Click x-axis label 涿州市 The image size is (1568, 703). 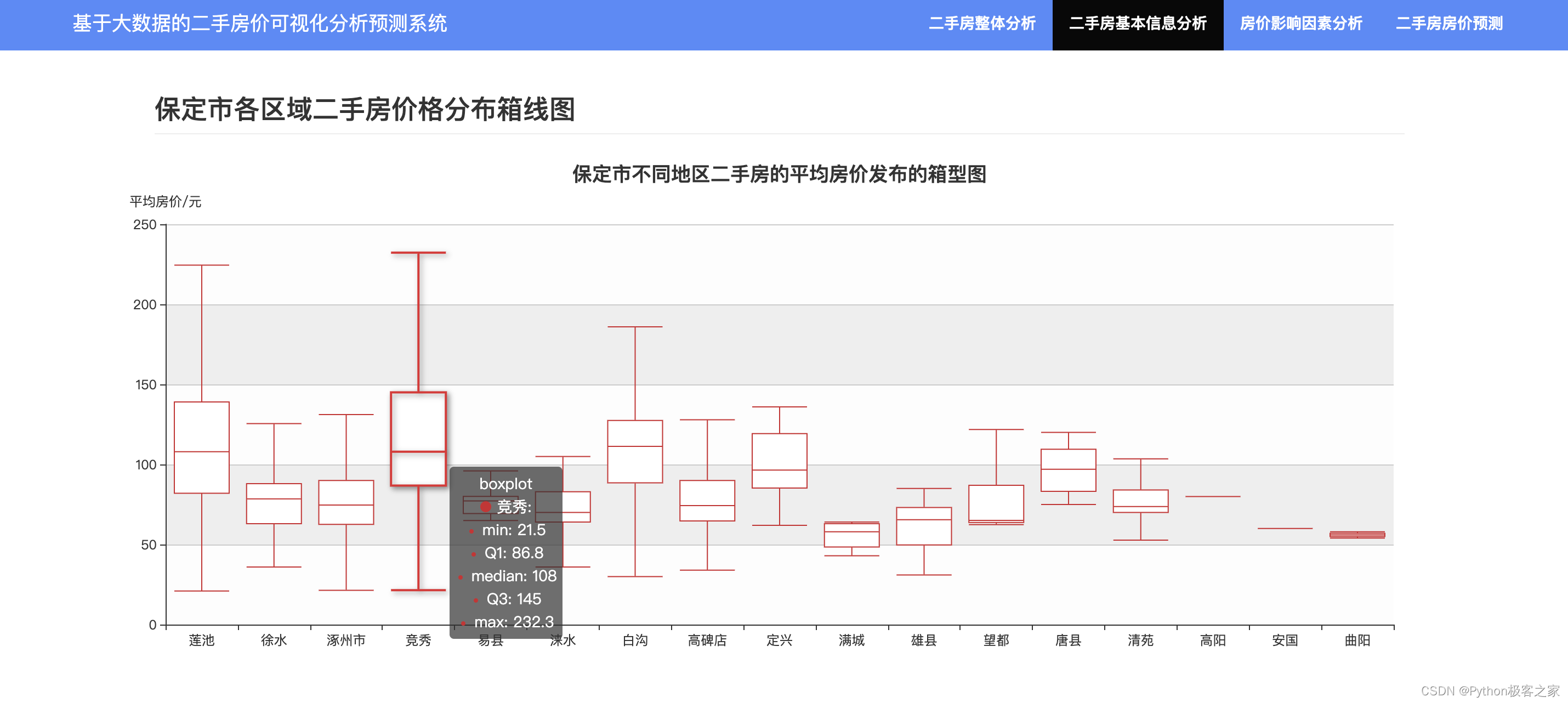(346, 640)
